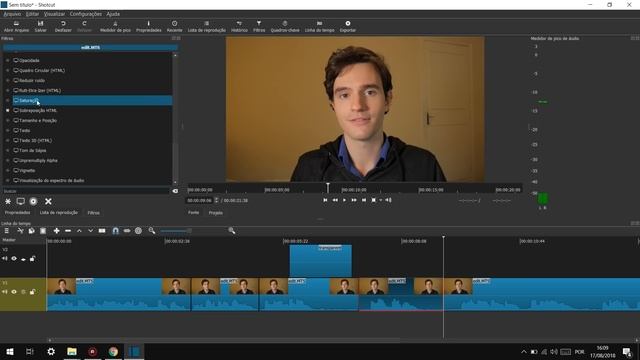Screen dimensions: 640x360
Task: Open Lista de reprodução from toolbar
Action: click(207, 27)
